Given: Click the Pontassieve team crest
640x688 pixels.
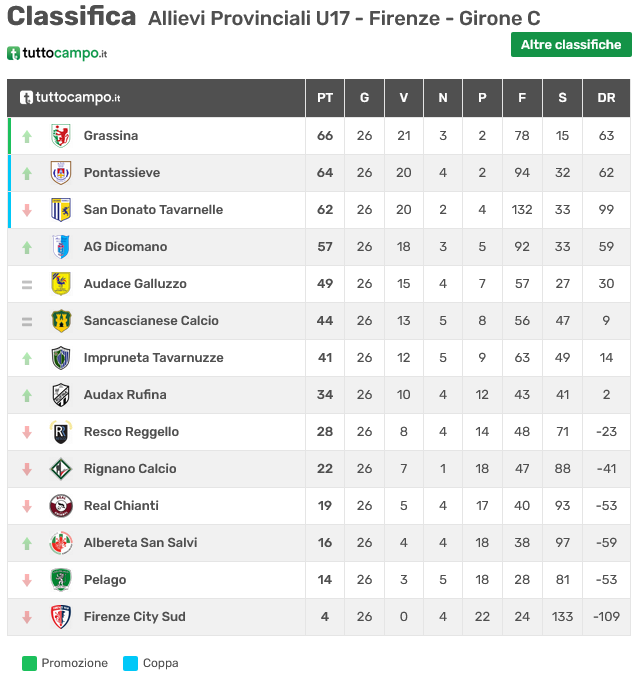Looking at the screenshot, I should 61,172.
